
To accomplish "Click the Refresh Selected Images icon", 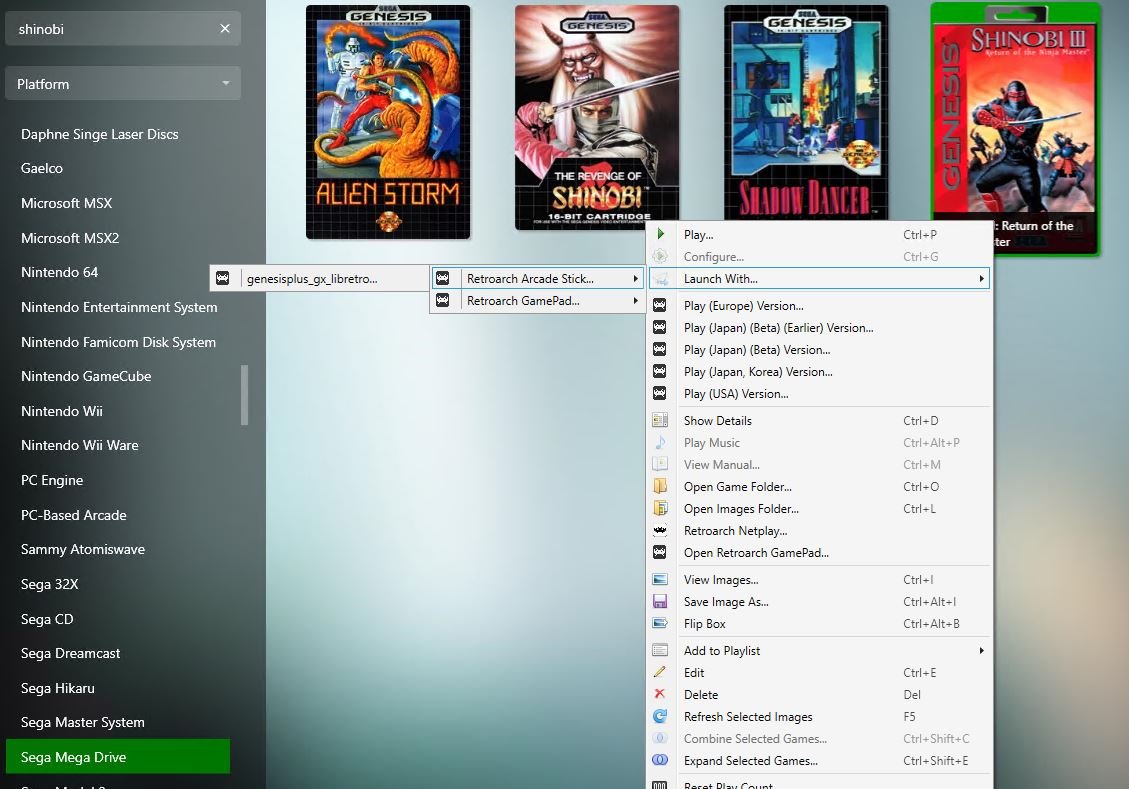I will (x=660, y=716).
